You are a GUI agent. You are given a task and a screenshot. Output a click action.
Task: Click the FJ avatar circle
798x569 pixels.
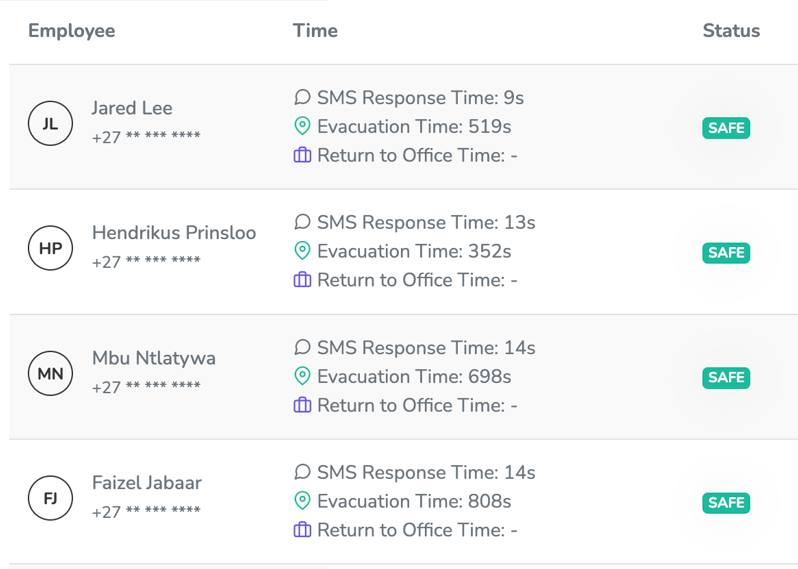[50, 499]
